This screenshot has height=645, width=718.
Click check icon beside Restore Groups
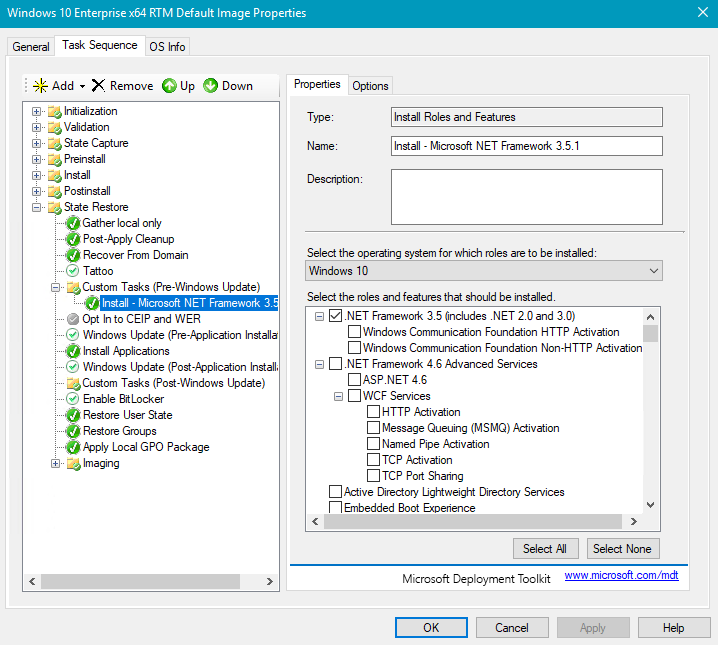tap(73, 431)
